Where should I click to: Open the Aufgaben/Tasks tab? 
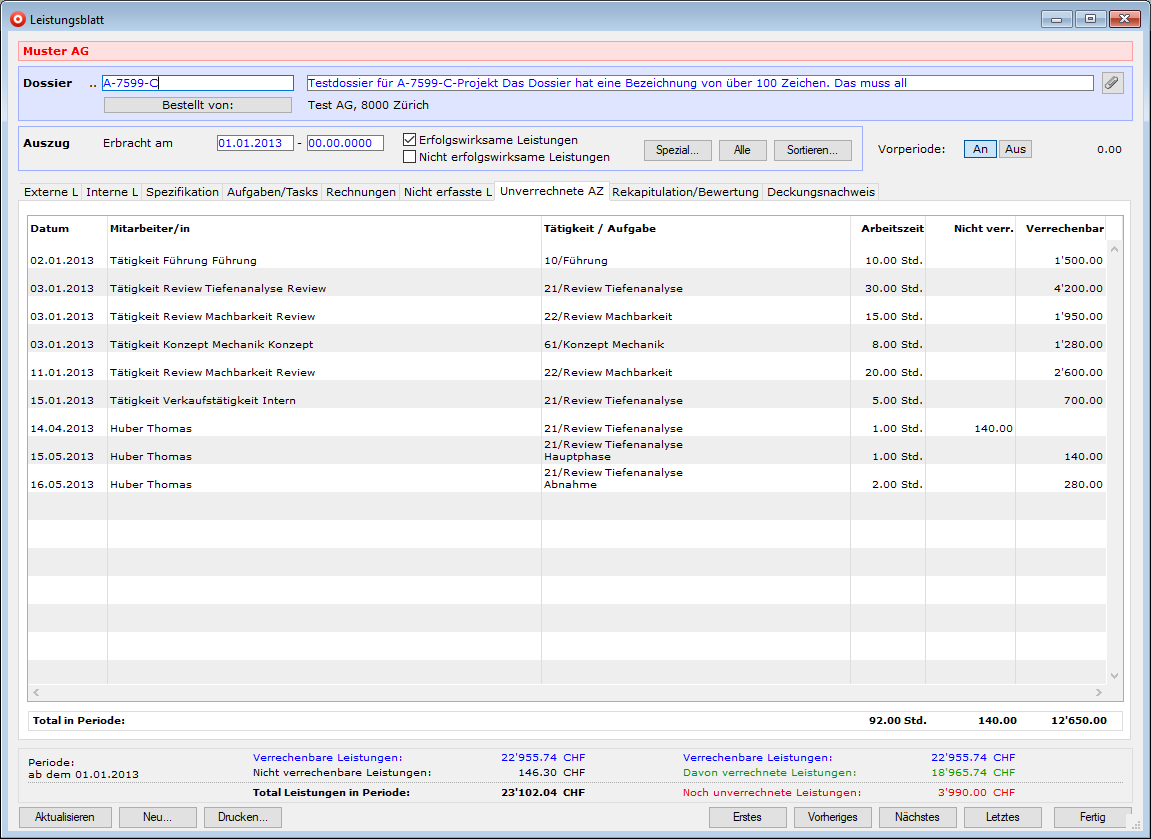272,192
